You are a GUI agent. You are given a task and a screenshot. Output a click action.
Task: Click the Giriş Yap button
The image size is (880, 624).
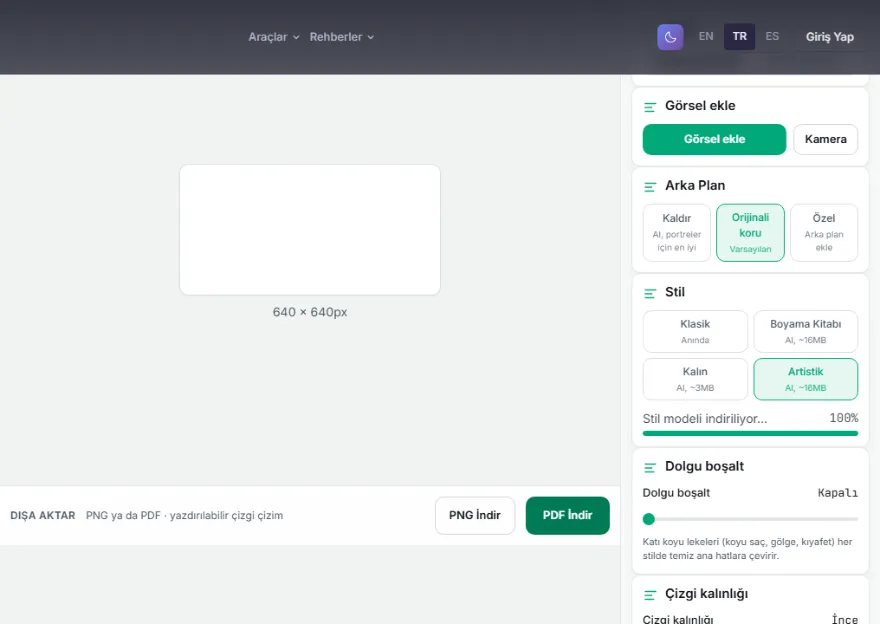(829, 37)
